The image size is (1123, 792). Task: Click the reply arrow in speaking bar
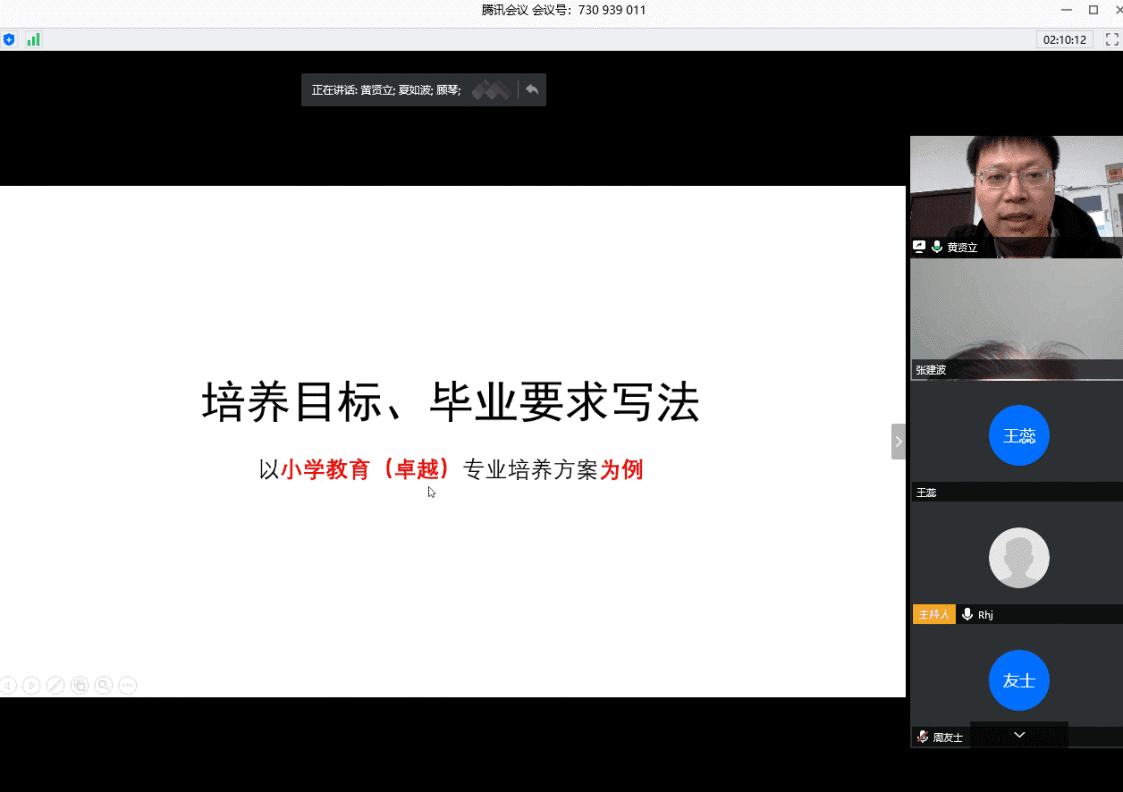[x=532, y=90]
